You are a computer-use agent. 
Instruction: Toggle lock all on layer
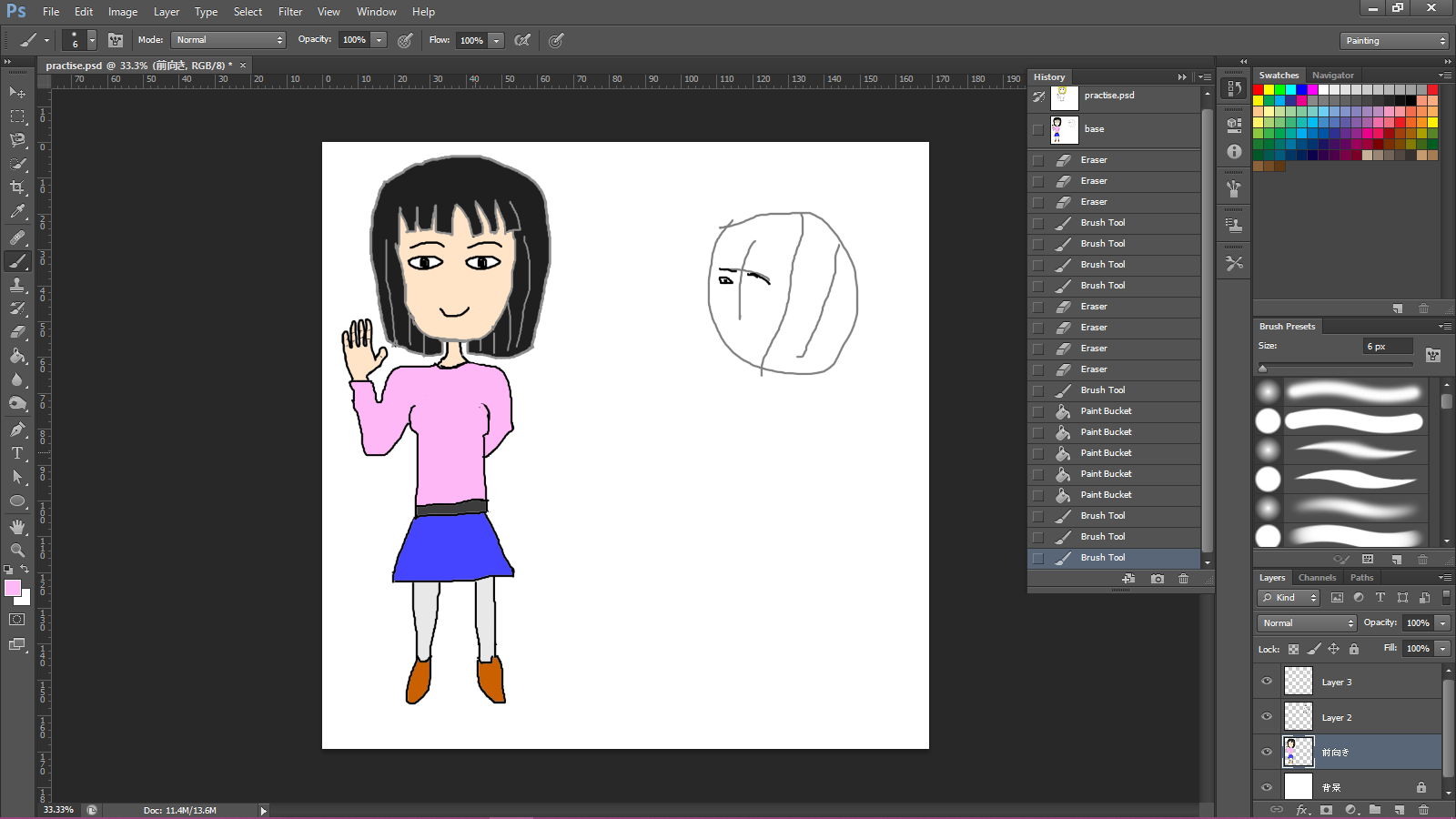(x=1354, y=649)
